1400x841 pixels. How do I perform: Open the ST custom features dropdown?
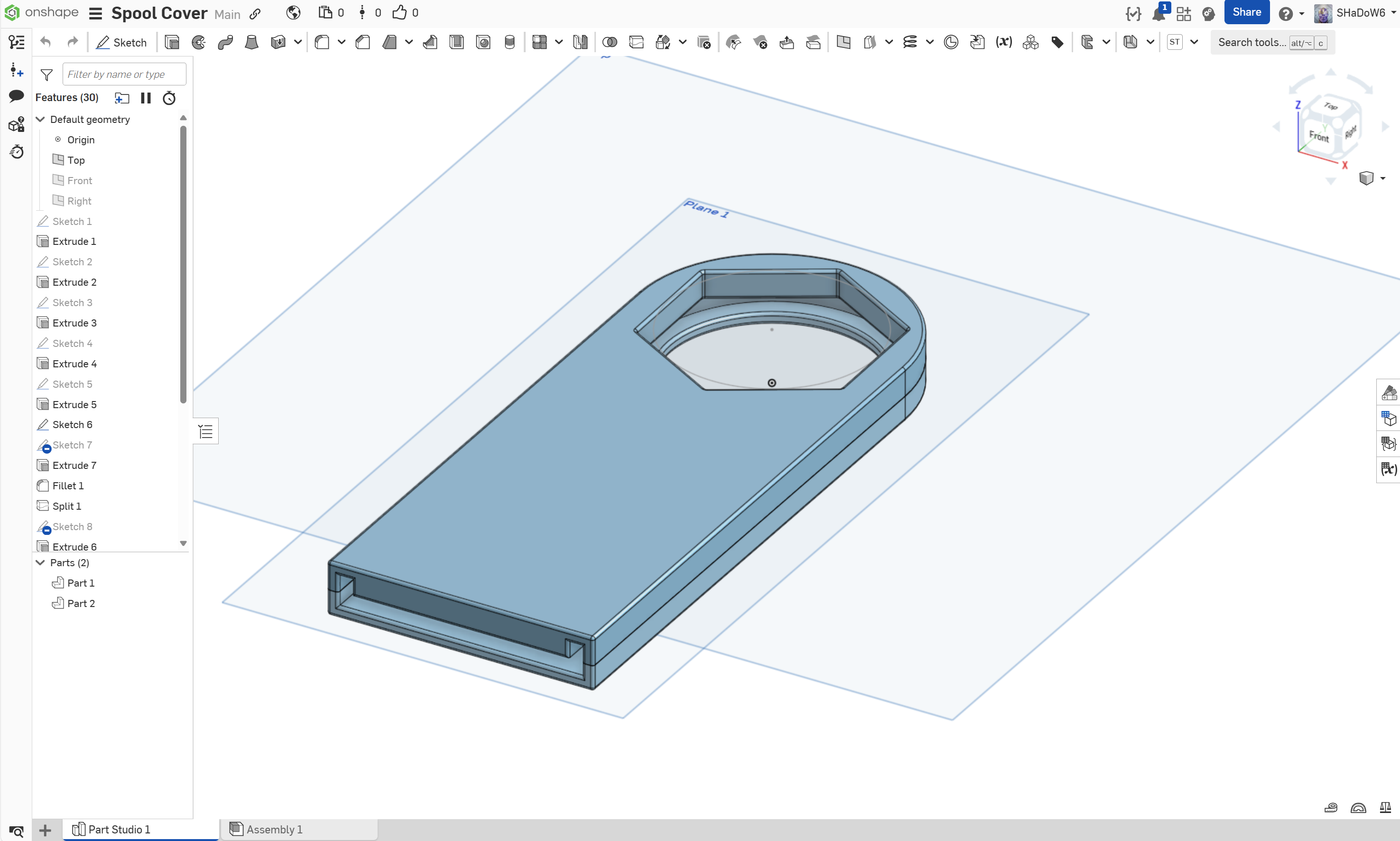[x=1195, y=43]
